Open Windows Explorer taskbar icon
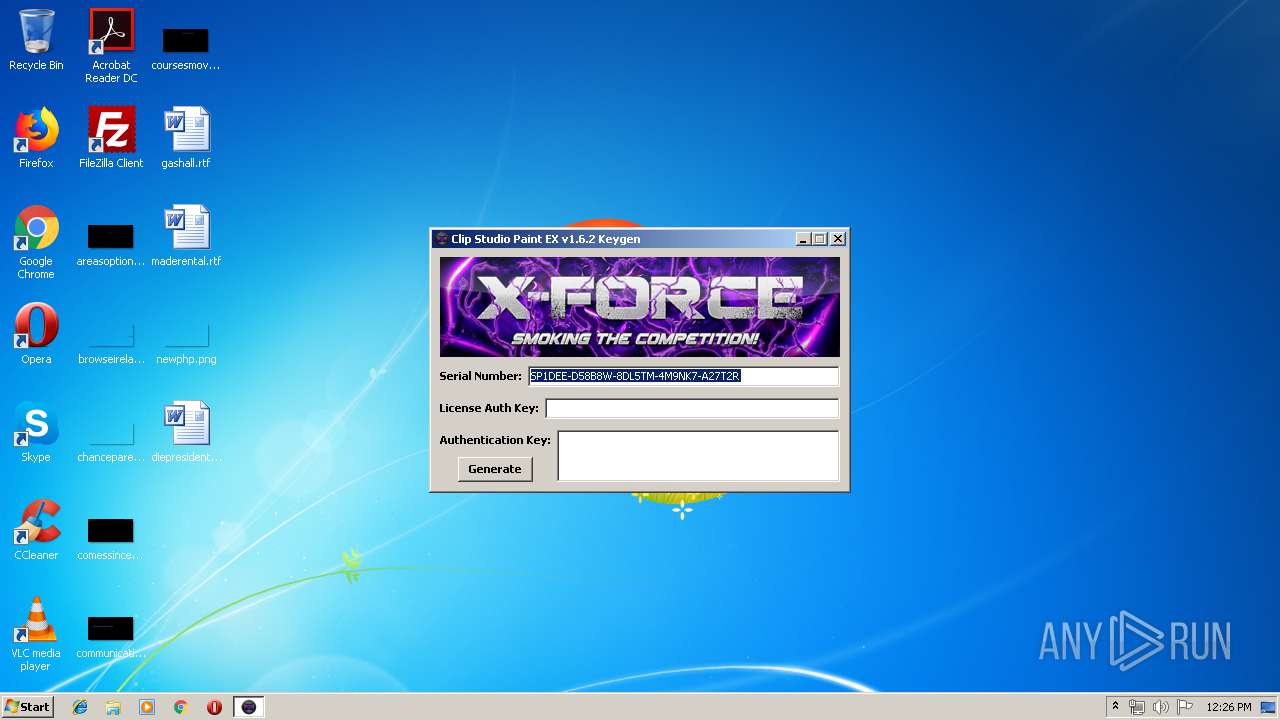 coord(113,707)
